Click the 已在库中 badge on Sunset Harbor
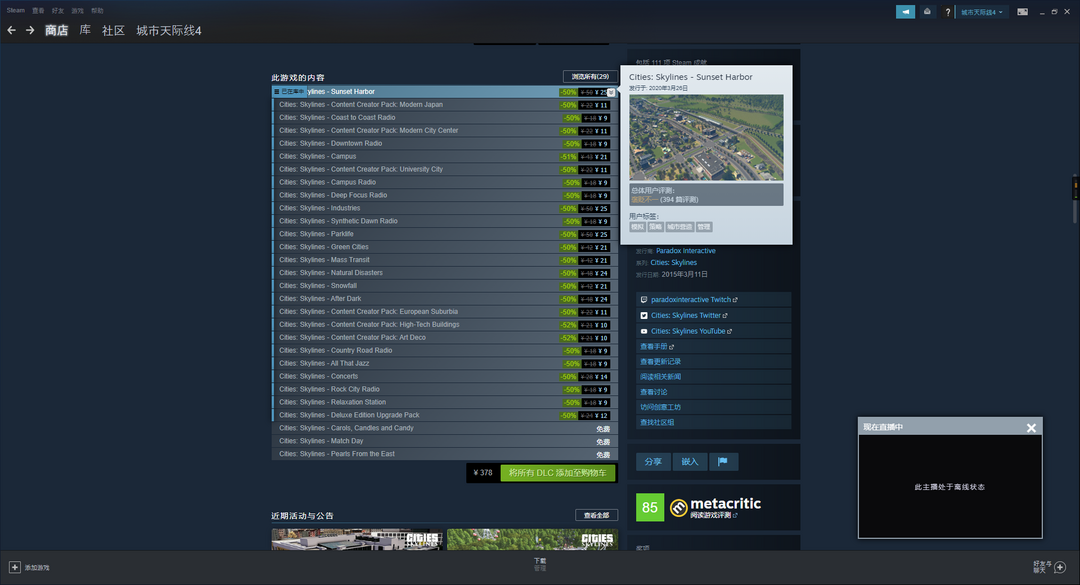 289,92
